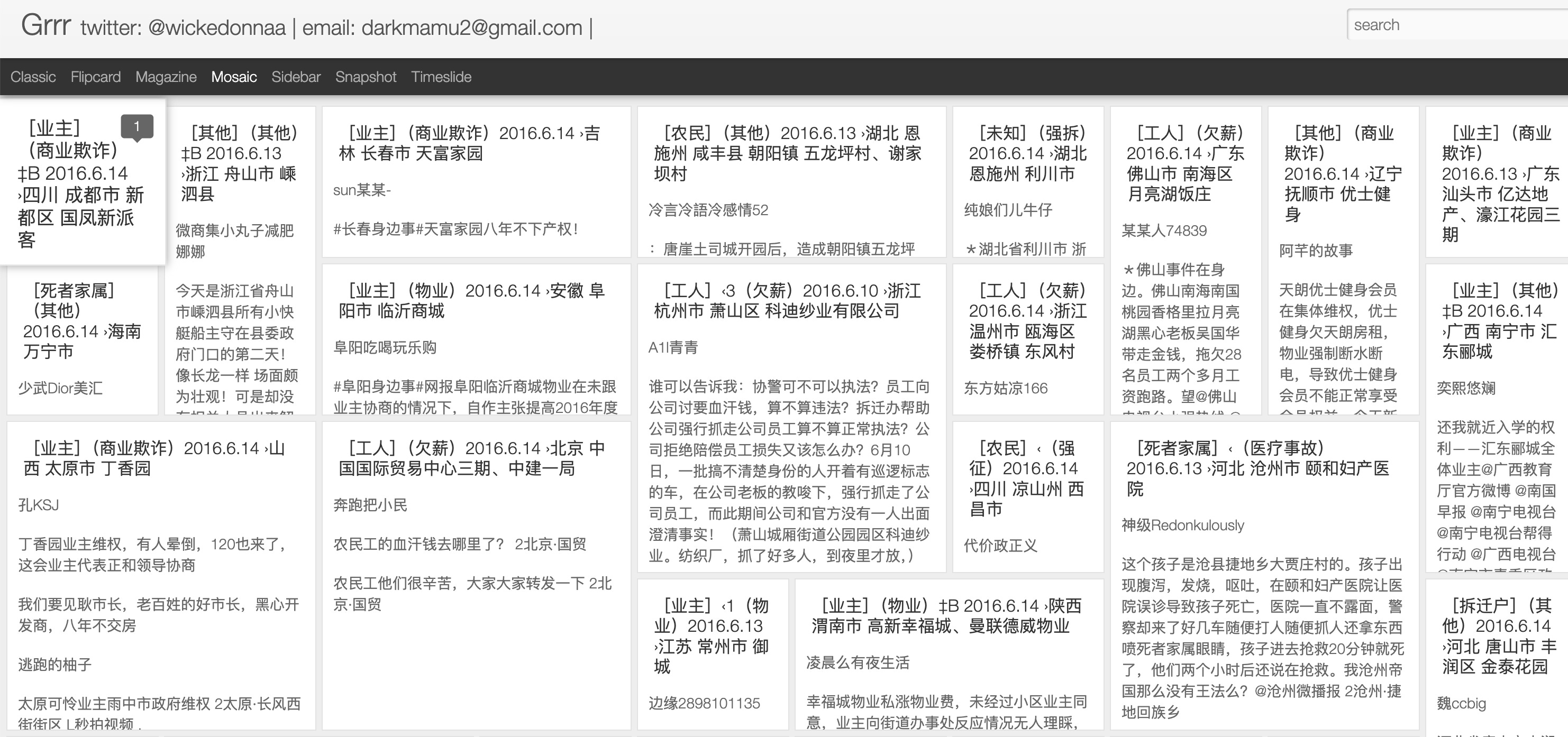Click the author name 魏ccbig
The image size is (1568, 737).
(x=1461, y=703)
